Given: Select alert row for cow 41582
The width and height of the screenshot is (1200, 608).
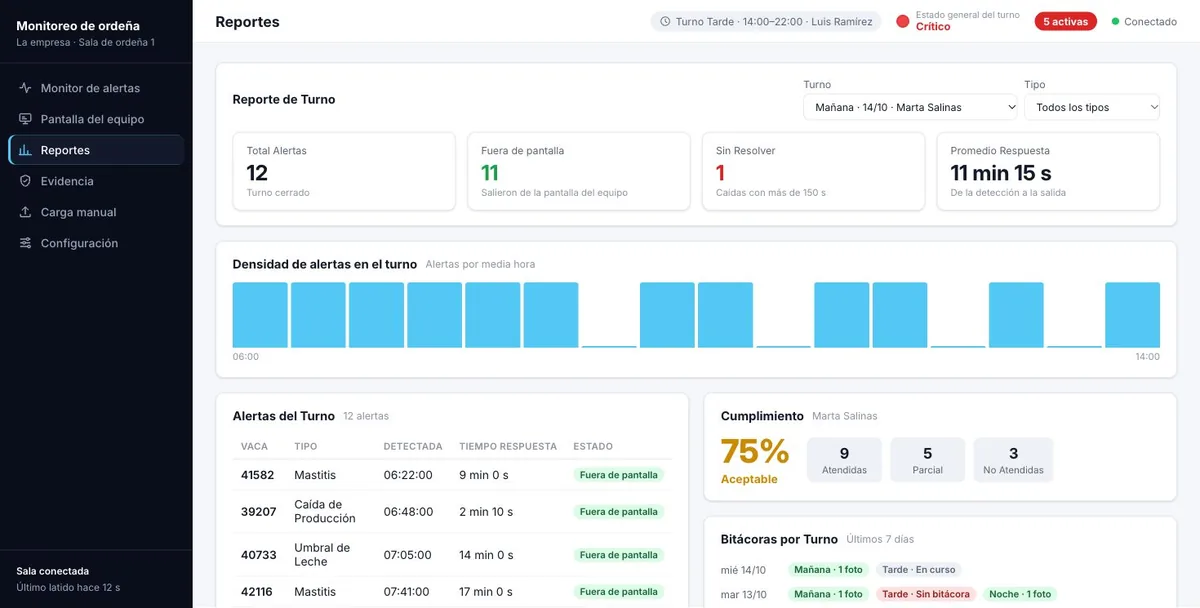Looking at the screenshot, I should coord(452,475).
